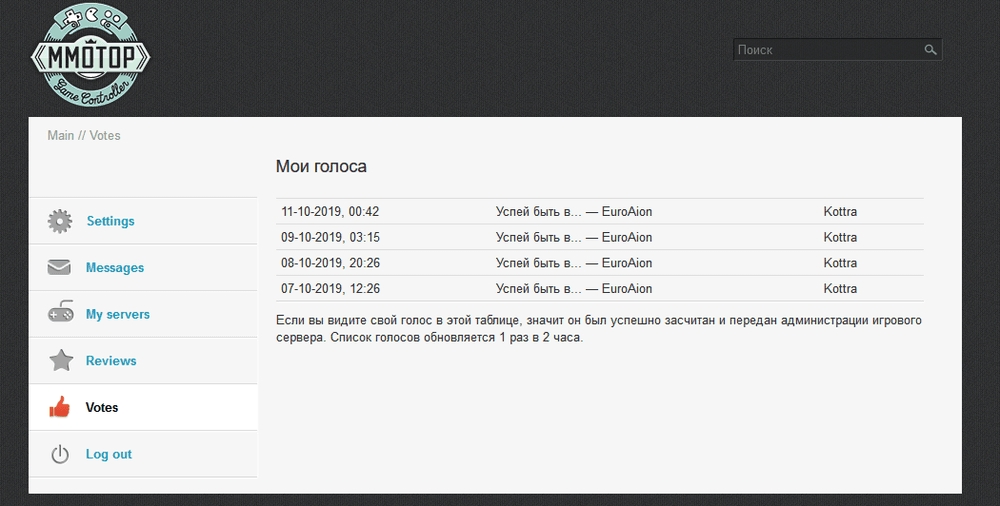1000x506 pixels.
Task: Click the Settings gear icon
Action: click(x=60, y=221)
